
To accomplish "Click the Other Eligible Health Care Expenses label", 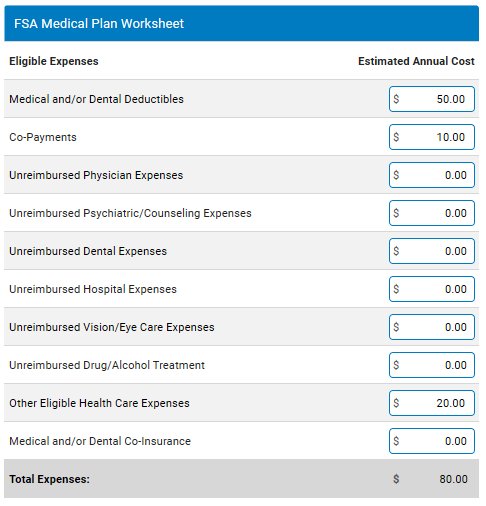I will click(x=99, y=403).
